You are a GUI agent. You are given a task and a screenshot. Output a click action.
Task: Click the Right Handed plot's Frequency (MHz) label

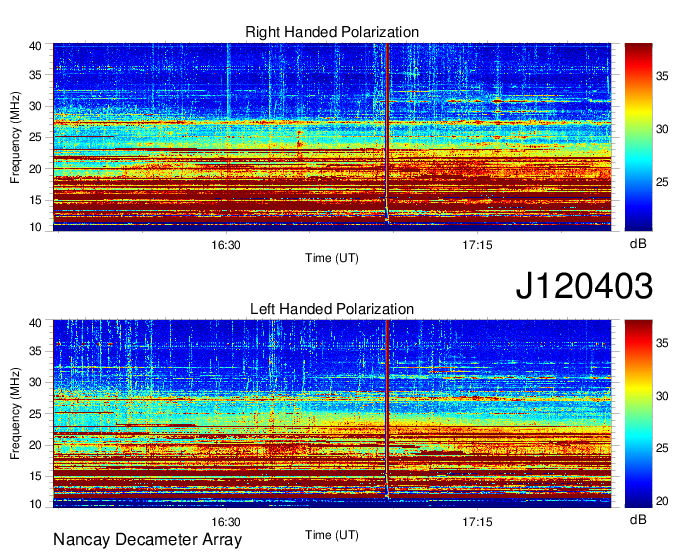(x=15, y=137)
